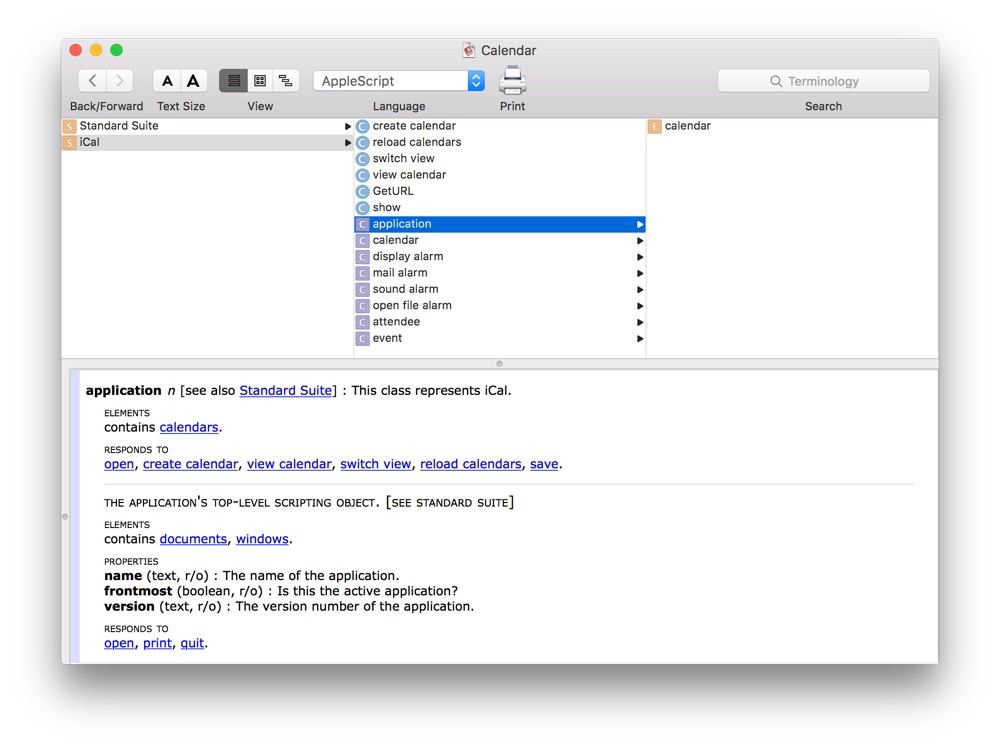
Task: Expand the calendar class arrow
Action: pos(640,241)
